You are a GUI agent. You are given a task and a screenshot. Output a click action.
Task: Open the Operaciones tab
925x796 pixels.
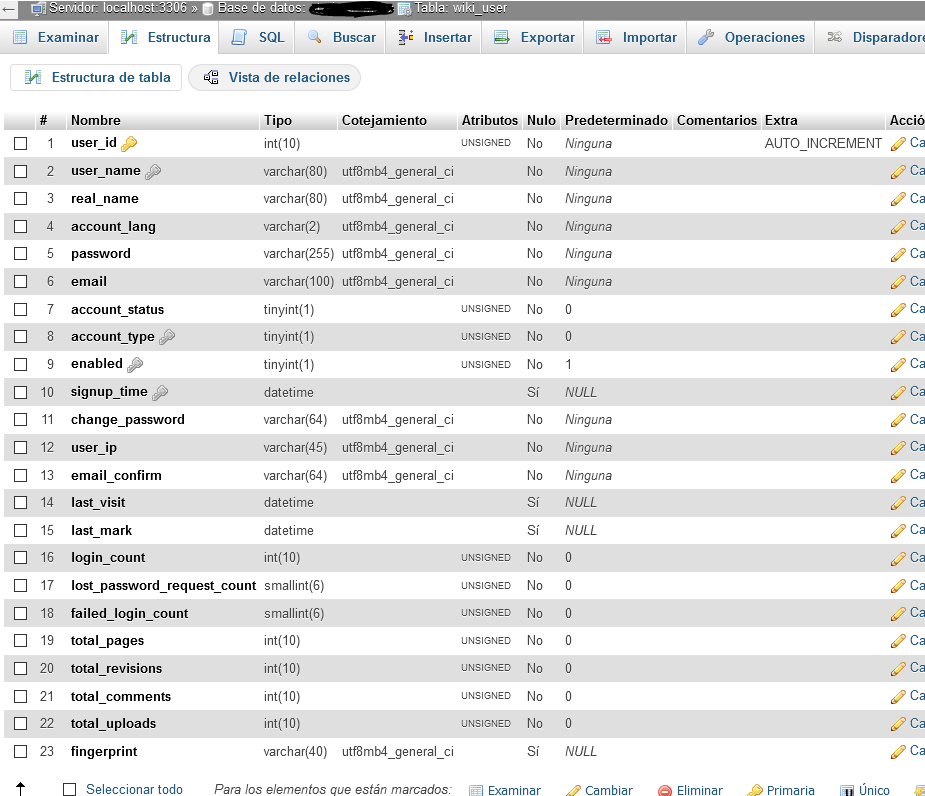(x=752, y=38)
